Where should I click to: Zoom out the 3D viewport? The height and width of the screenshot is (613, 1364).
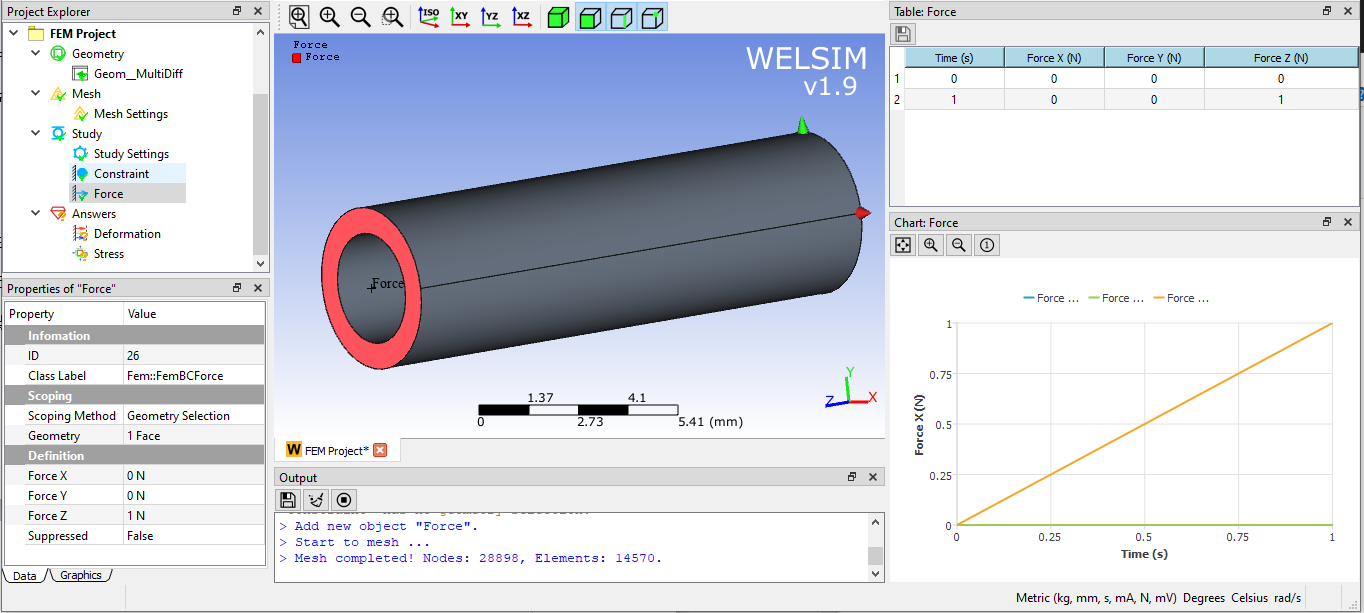361,17
